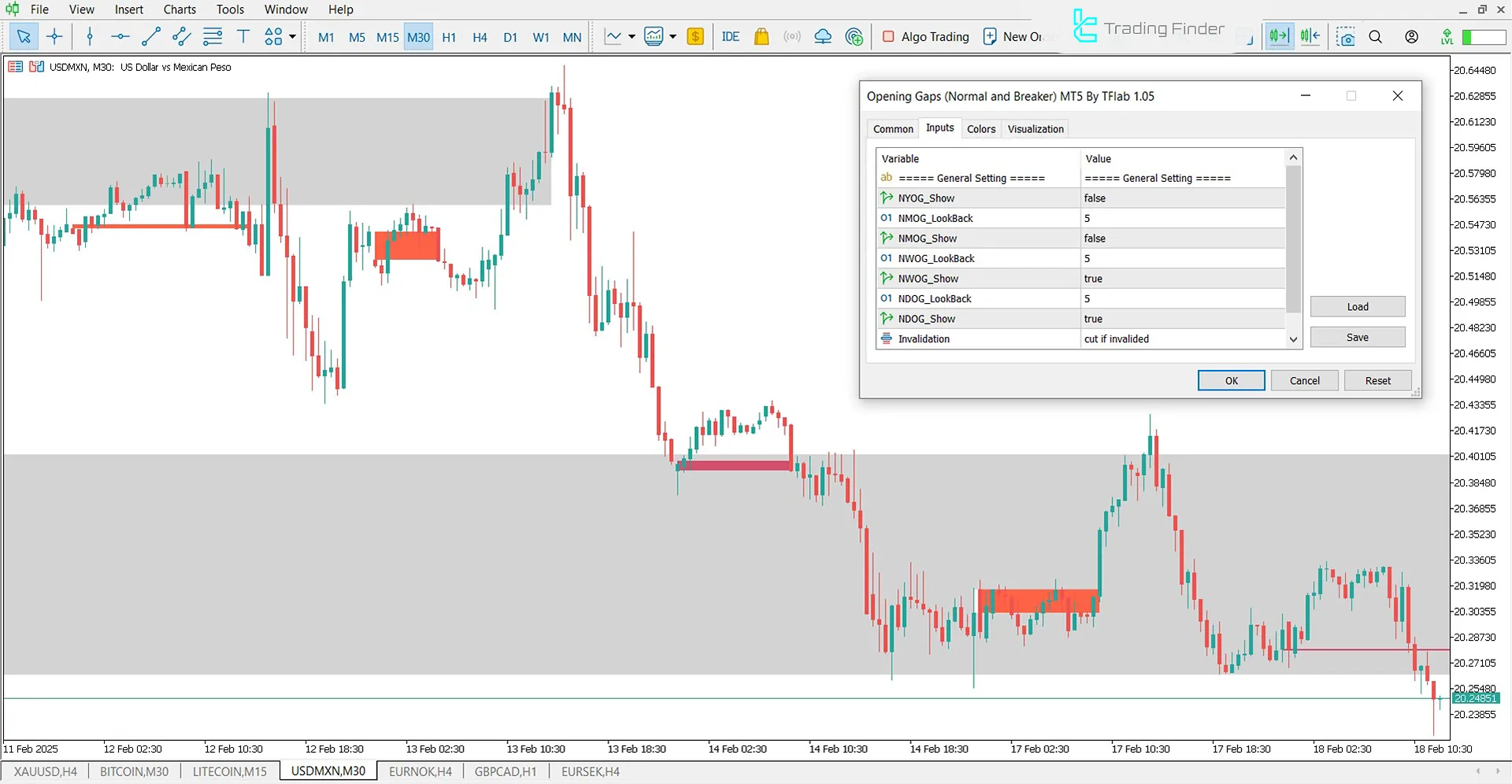Expand the shapes tool dropdown
This screenshot has width=1512, height=784.
click(291, 37)
